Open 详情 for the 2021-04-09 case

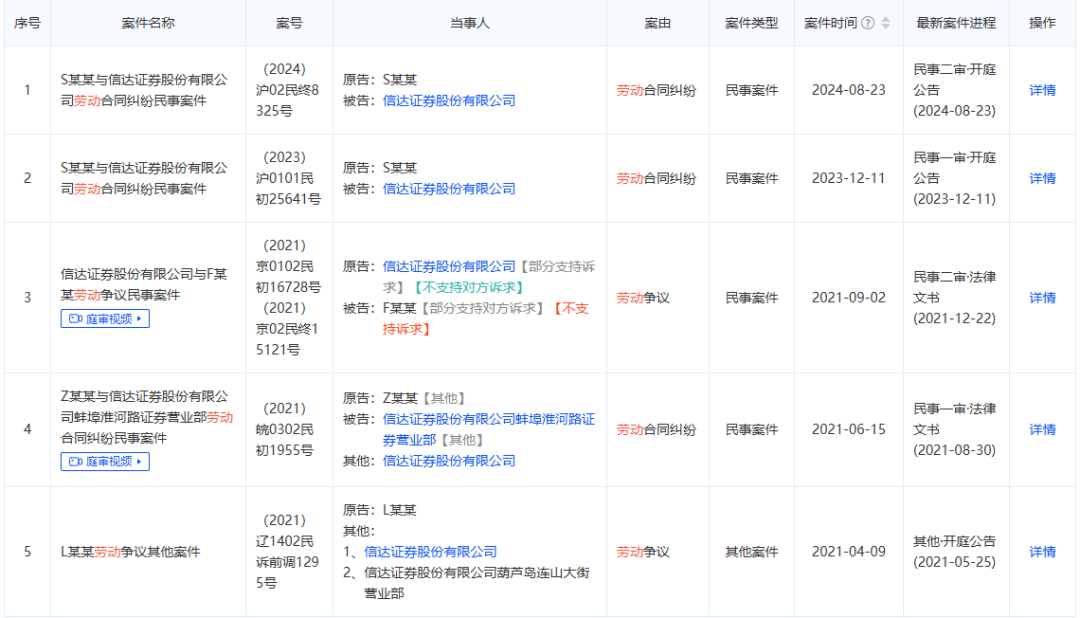(1042, 552)
